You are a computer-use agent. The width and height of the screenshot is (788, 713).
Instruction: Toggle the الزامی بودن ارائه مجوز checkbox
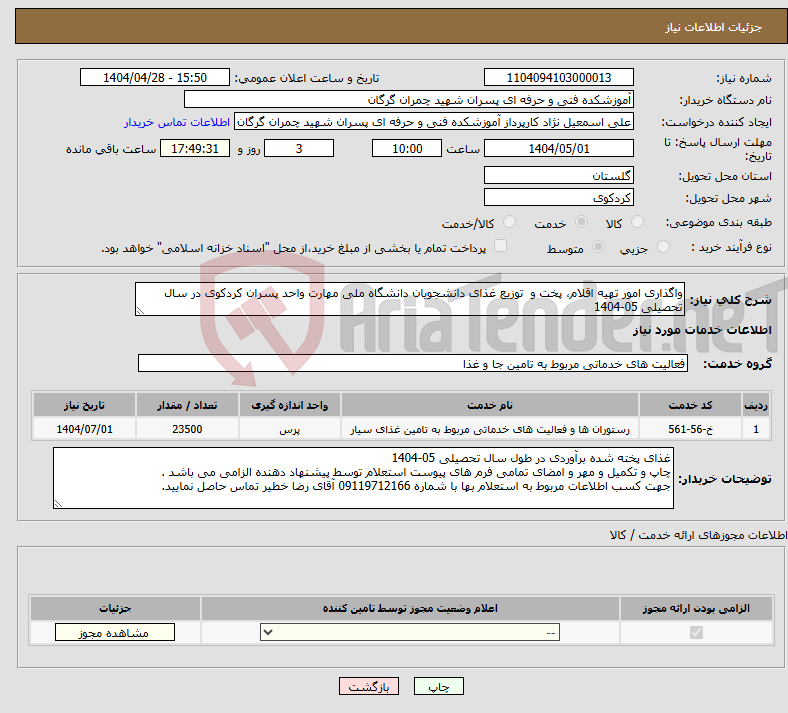point(696,632)
